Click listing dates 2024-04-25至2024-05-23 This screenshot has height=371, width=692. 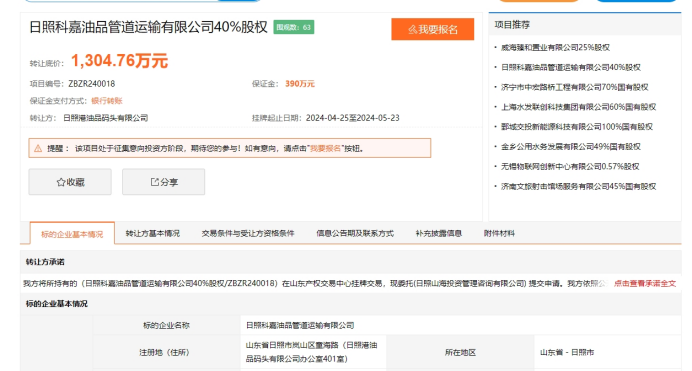coord(353,118)
